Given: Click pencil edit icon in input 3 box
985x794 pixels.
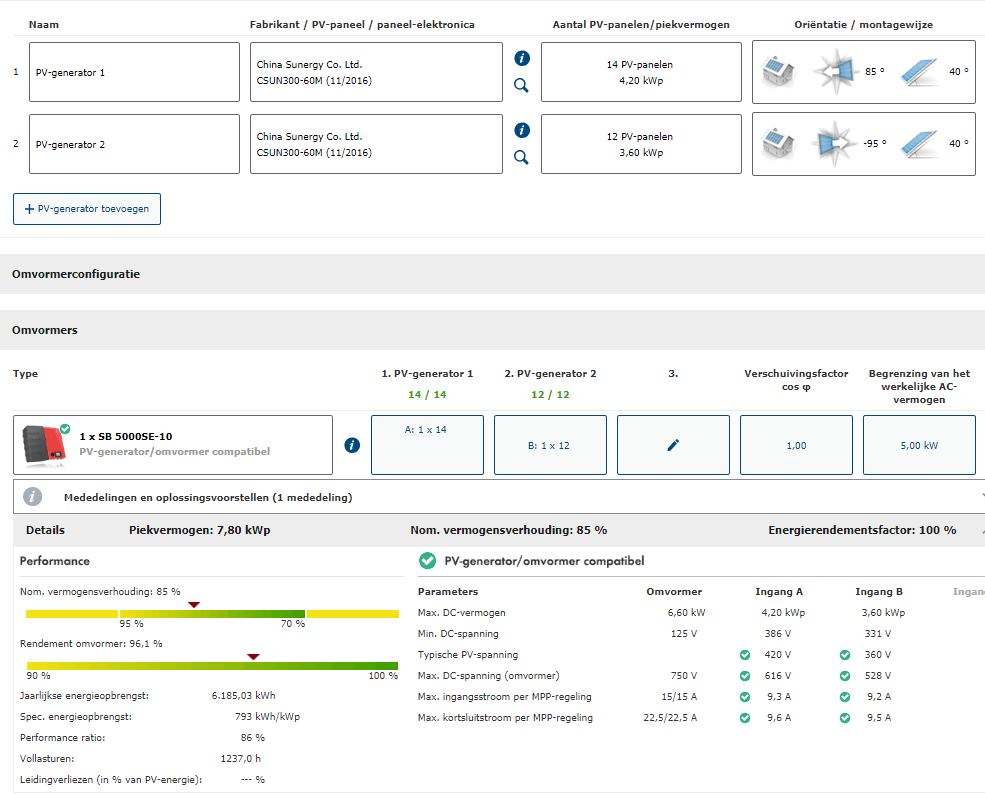Looking at the screenshot, I should tap(673, 445).
